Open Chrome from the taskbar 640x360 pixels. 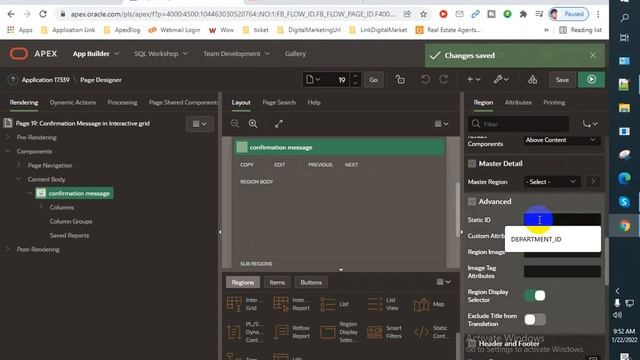[624, 225]
